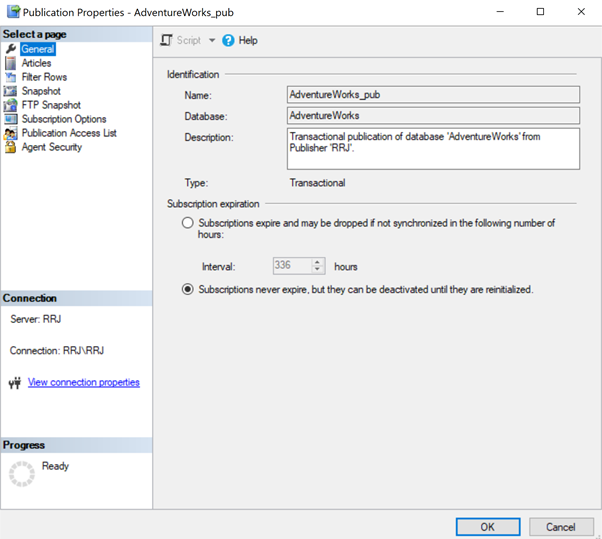
Task: Click the Publication Properties title bar icon
Action: [13, 12]
